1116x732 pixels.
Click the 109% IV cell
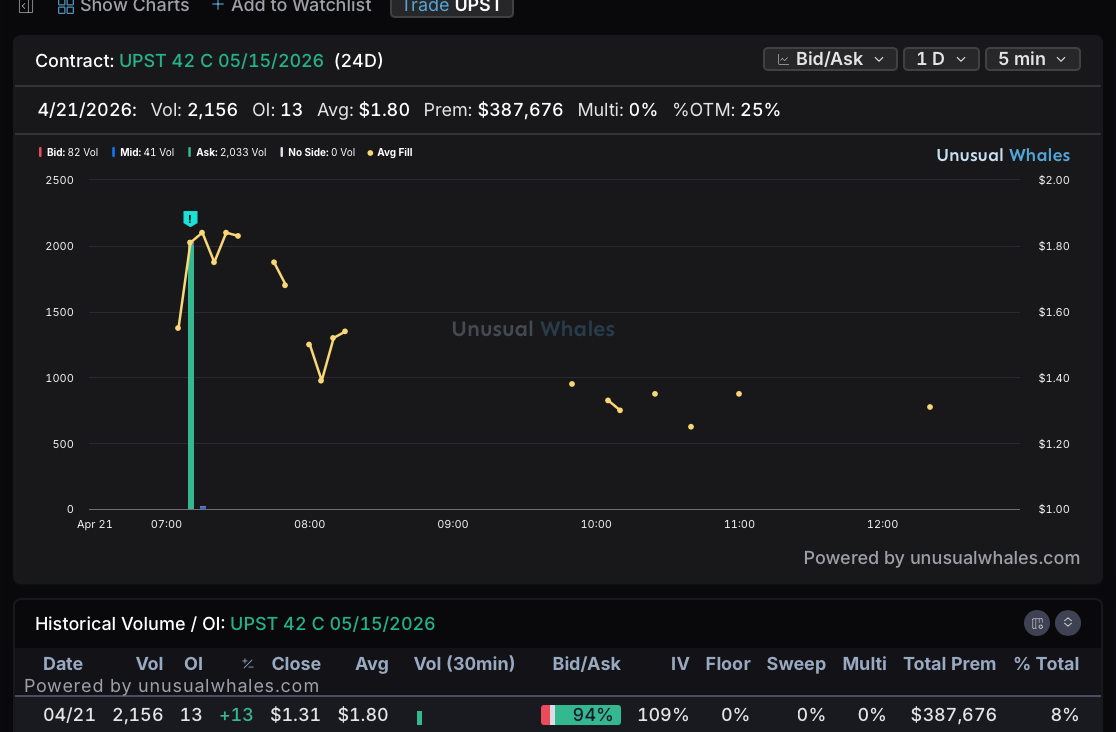[x=663, y=715]
